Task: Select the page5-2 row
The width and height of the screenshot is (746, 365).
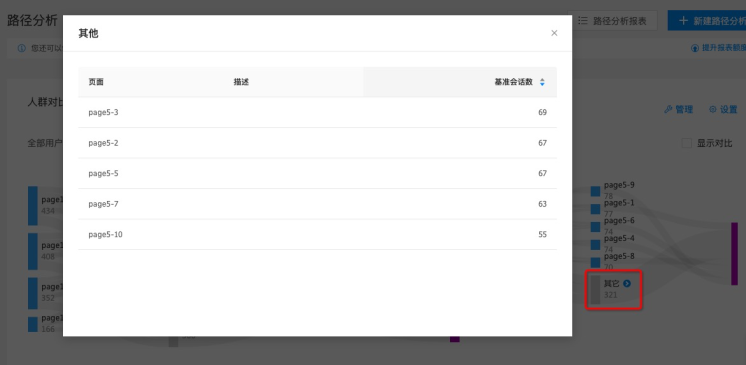Action: 317,143
